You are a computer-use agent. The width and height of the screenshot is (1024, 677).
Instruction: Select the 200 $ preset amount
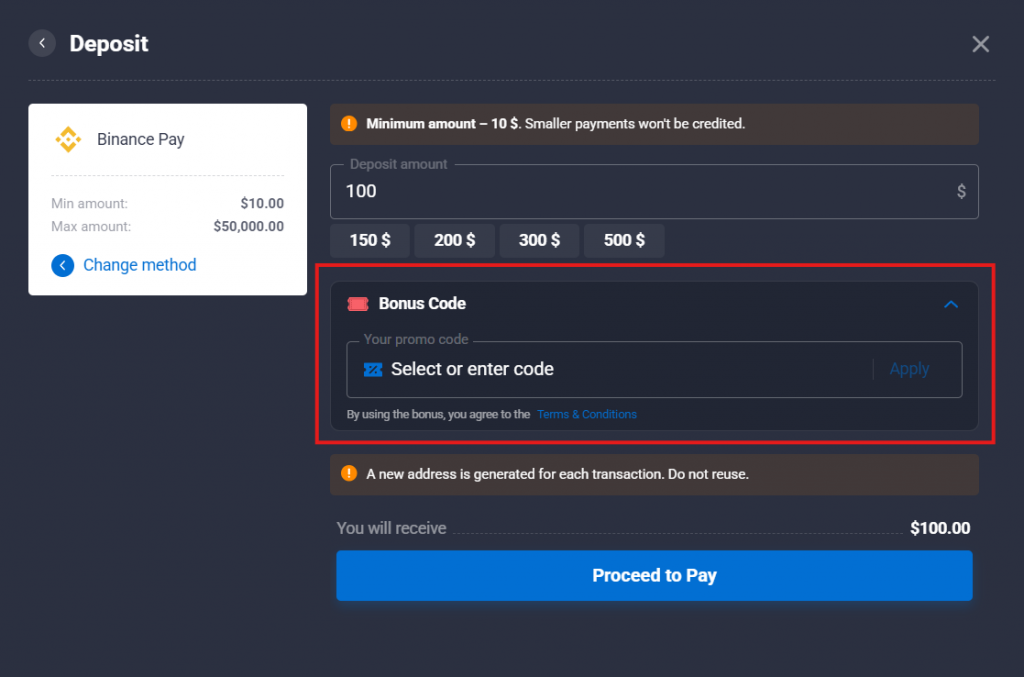point(455,240)
